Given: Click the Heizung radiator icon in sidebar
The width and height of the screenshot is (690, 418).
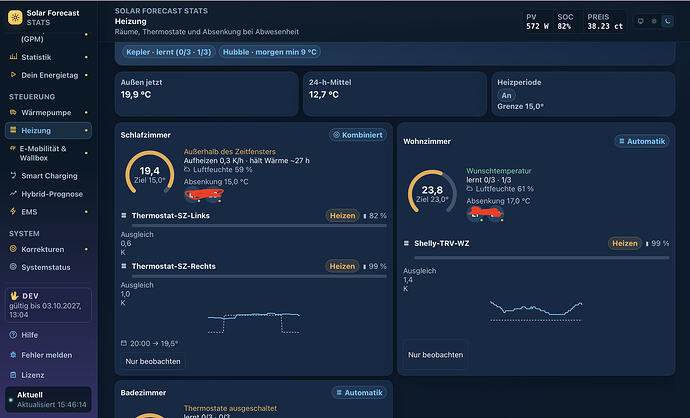Looking at the screenshot, I should 13,130.
